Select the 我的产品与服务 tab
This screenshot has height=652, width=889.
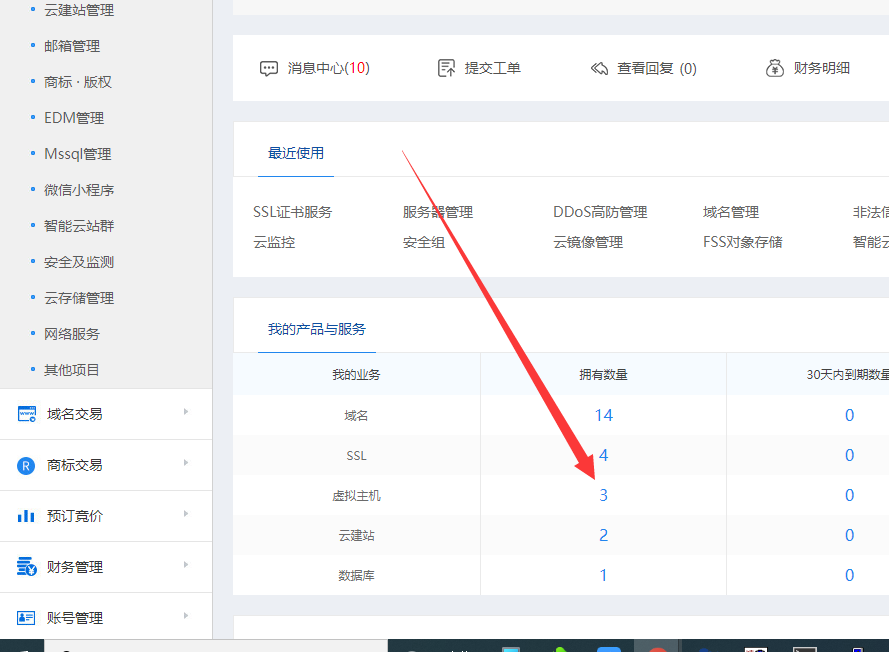317,329
